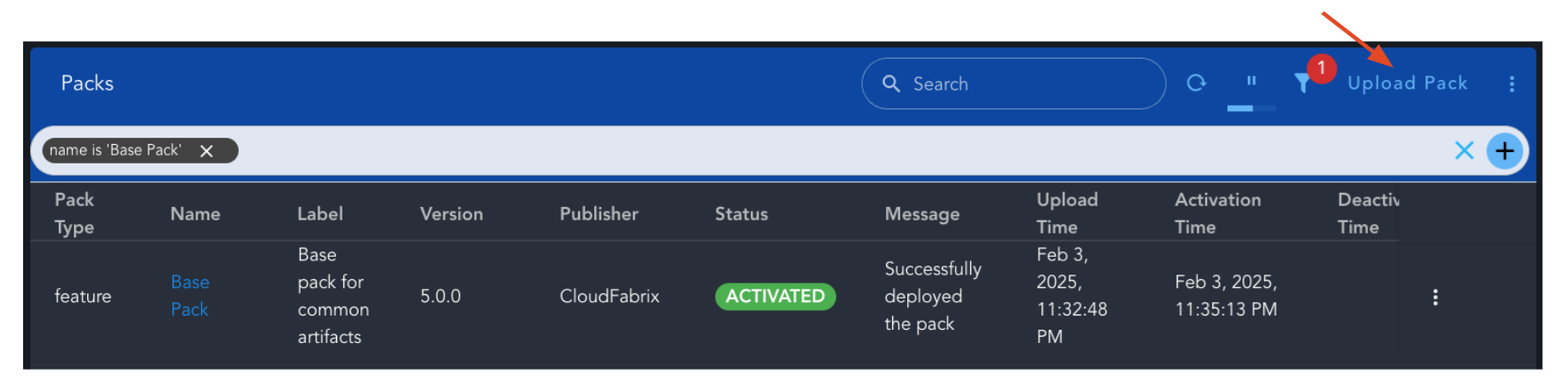Remove the "name is 'Base Pack'" filter chip
This screenshot has height=391, width=1568.
(206, 151)
